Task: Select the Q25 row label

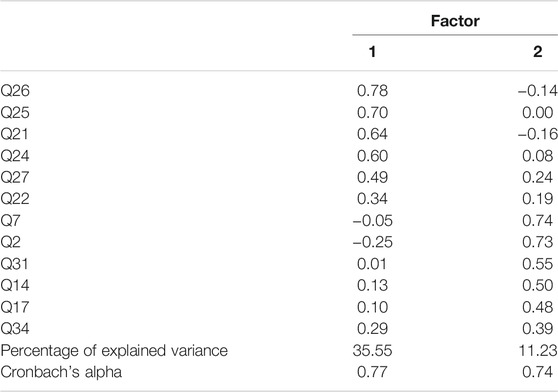Action: [x=15, y=113]
